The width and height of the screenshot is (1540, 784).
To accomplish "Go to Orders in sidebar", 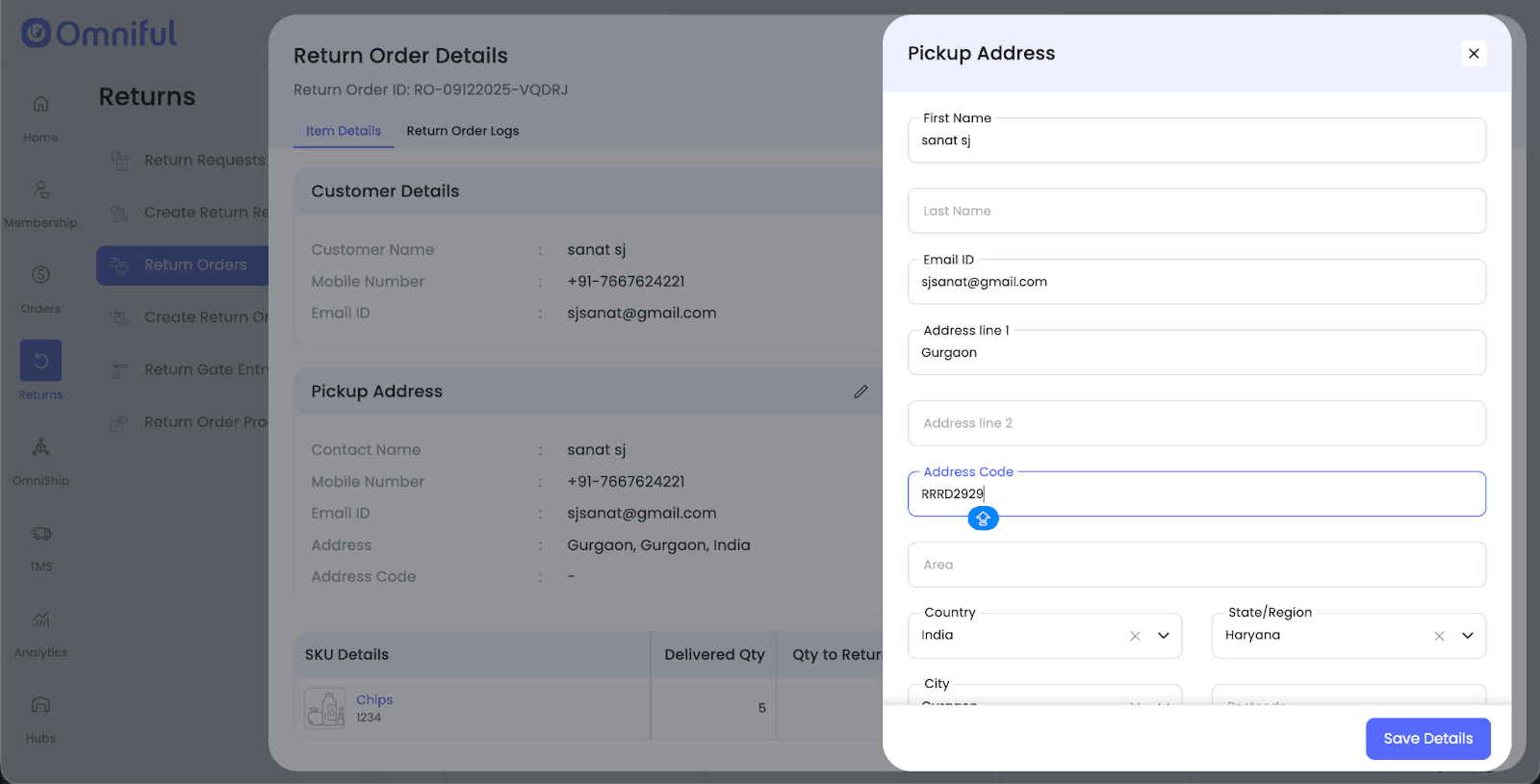I will [40, 275].
